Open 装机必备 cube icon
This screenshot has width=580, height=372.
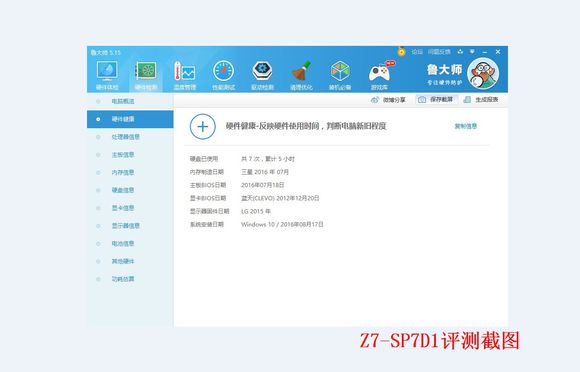pyautogui.click(x=340, y=71)
